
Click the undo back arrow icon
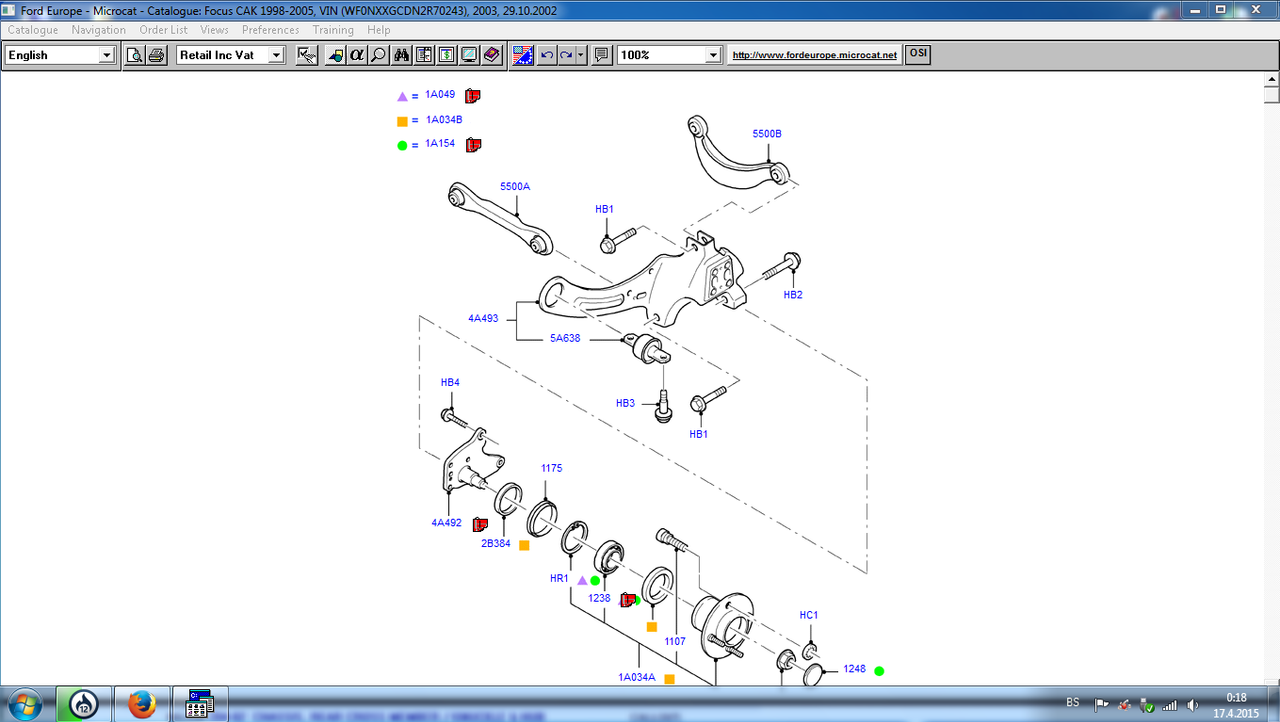click(546, 55)
